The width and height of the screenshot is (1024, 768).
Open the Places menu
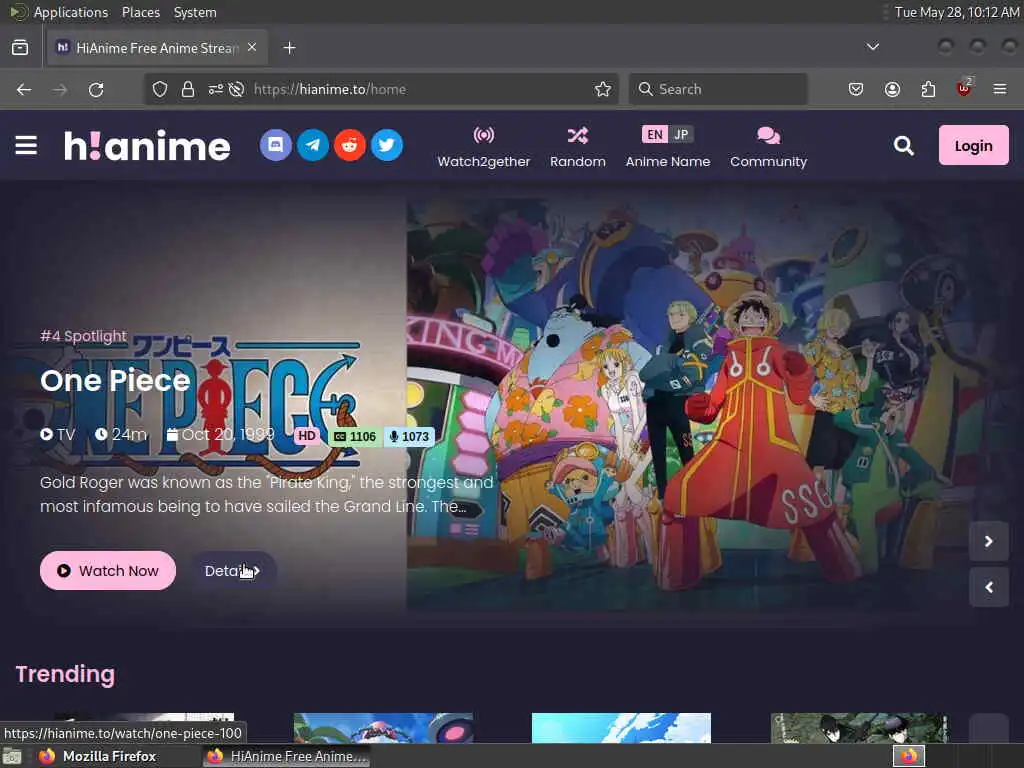click(x=141, y=12)
